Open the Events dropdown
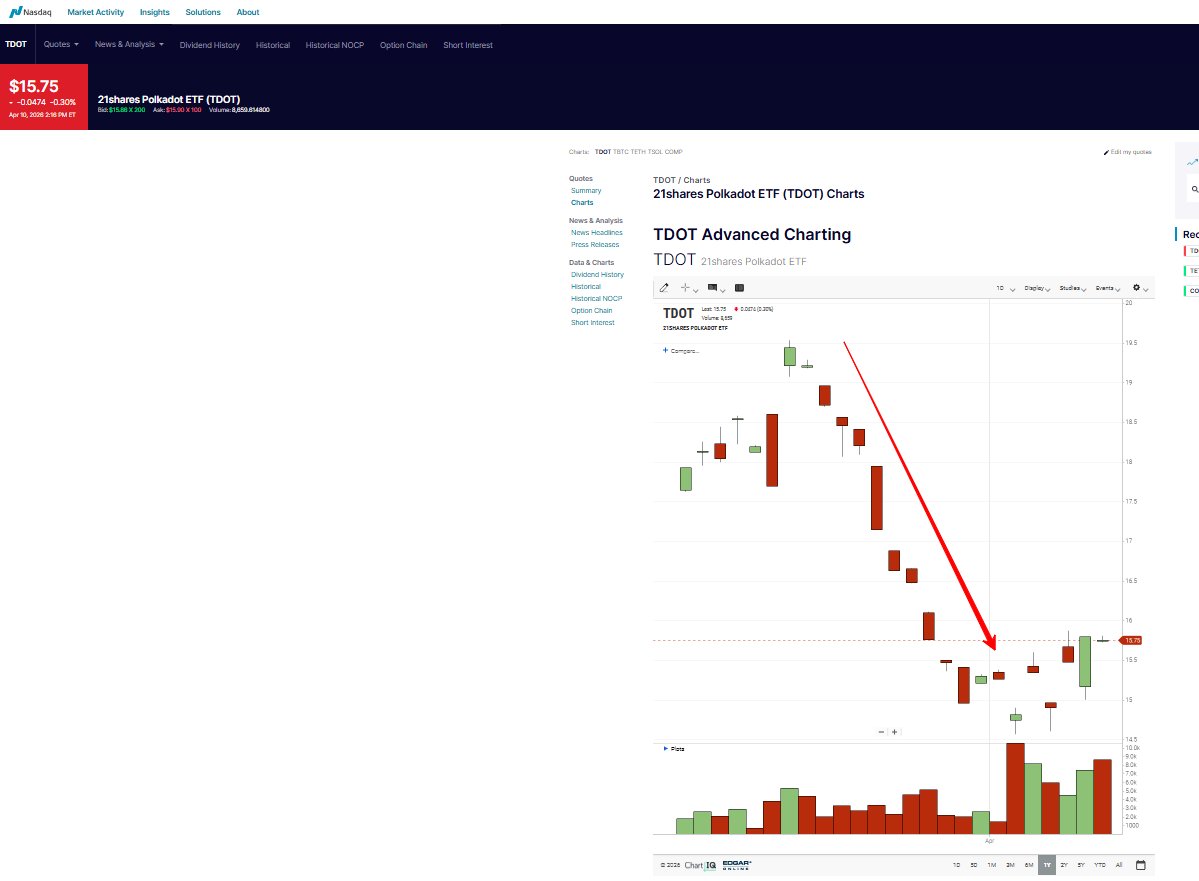This screenshot has height=881, width=1199. (x=1108, y=288)
